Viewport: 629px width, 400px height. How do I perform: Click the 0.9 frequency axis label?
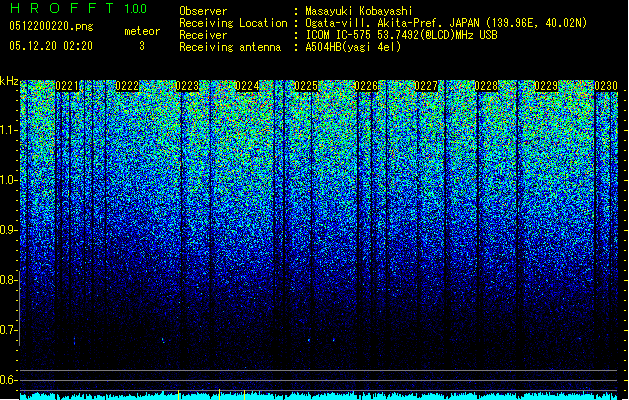(8, 230)
